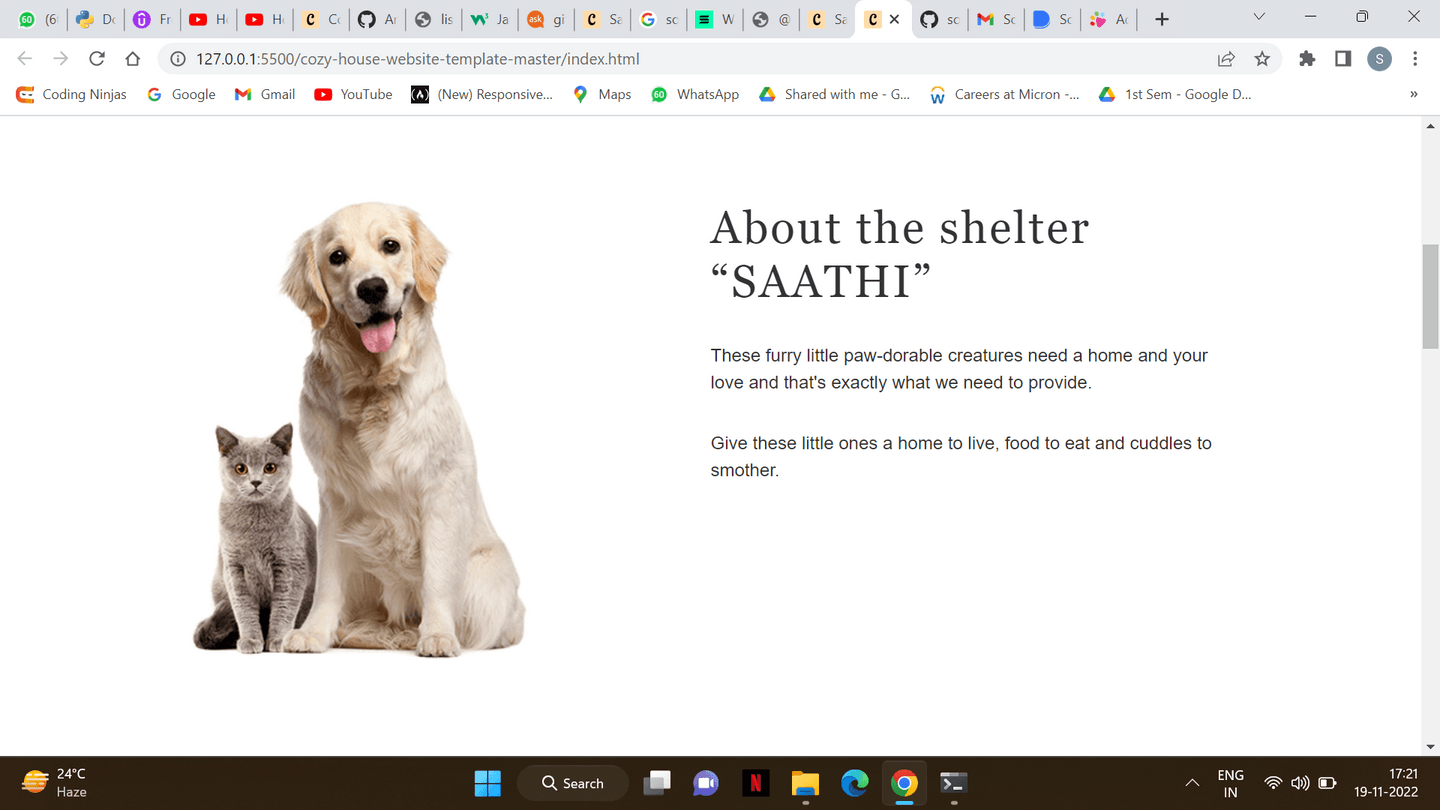Image resolution: width=1440 pixels, height=810 pixels.
Task: Open a new tab with plus button
Action: click(1162, 19)
